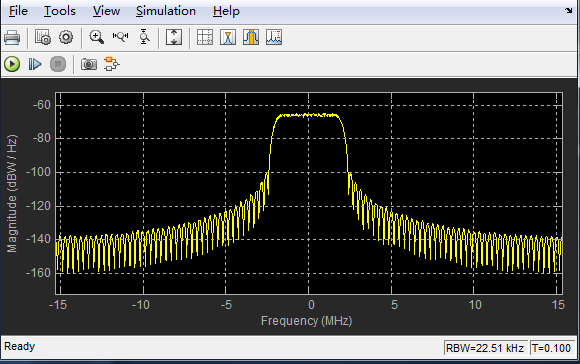The image size is (580, 364).
Task: Highlight Simulink block icon
Action: (x=112, y=64)
